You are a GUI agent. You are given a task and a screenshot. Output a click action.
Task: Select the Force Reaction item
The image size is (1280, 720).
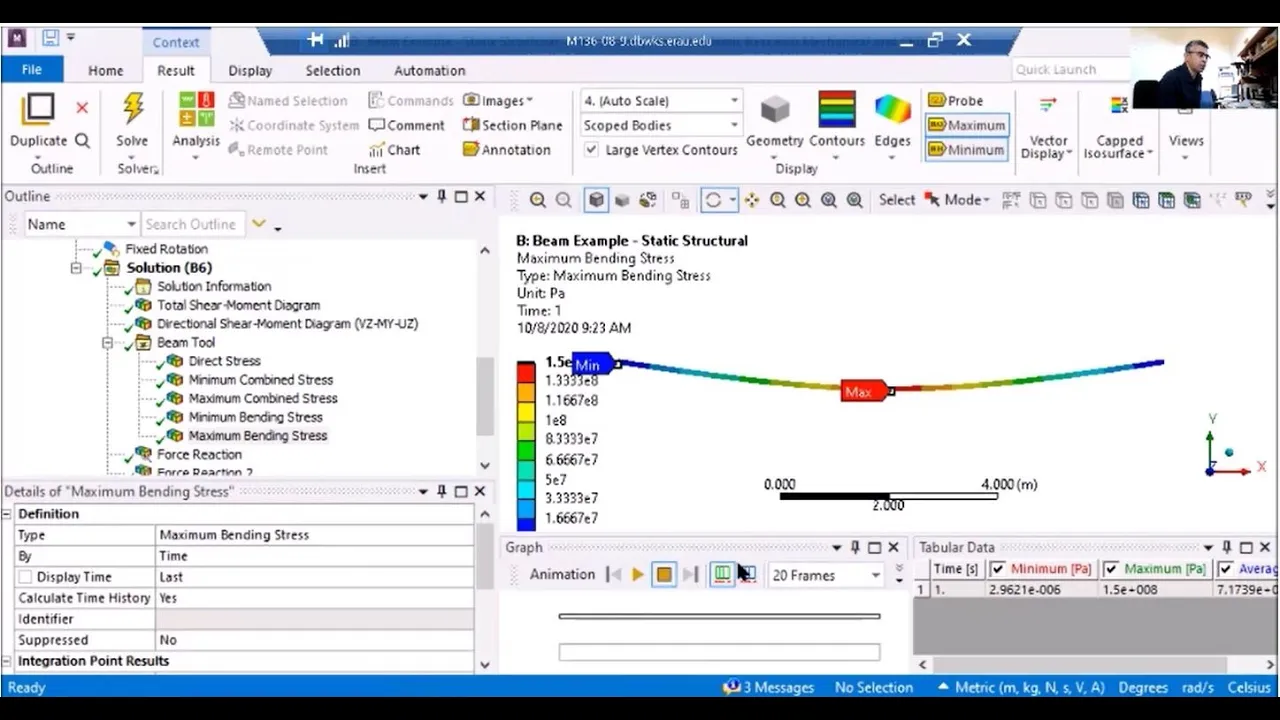click(198, 454)
